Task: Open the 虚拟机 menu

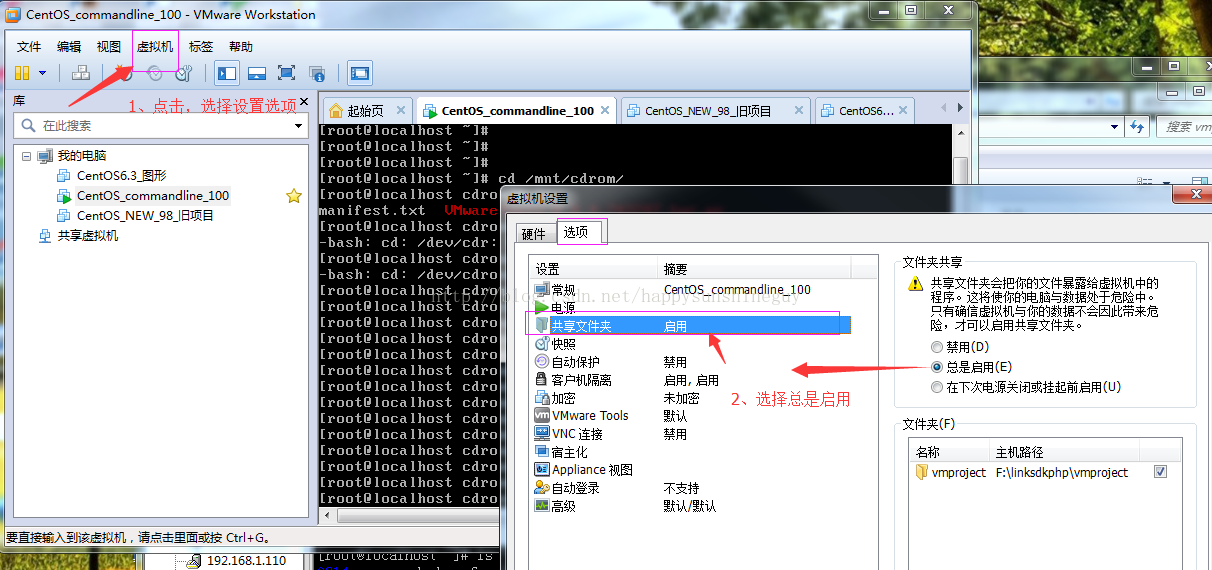Action: point(155,47)
